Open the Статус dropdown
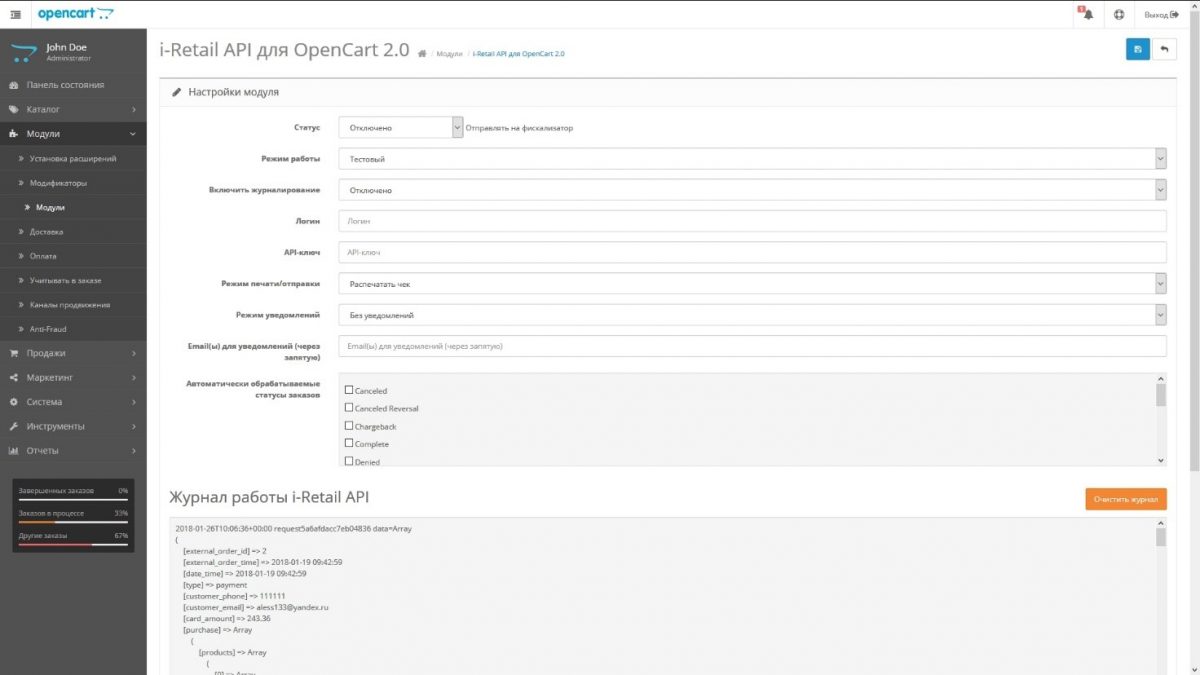1200x675 pixels. (x=399, y=127)
